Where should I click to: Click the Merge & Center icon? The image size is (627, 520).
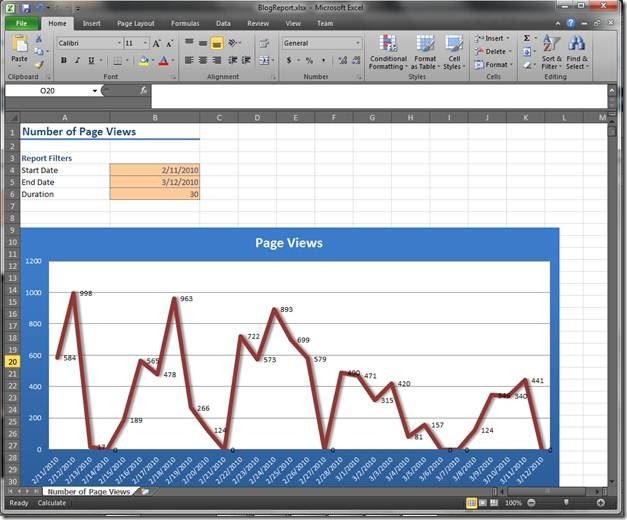(264, 60)
